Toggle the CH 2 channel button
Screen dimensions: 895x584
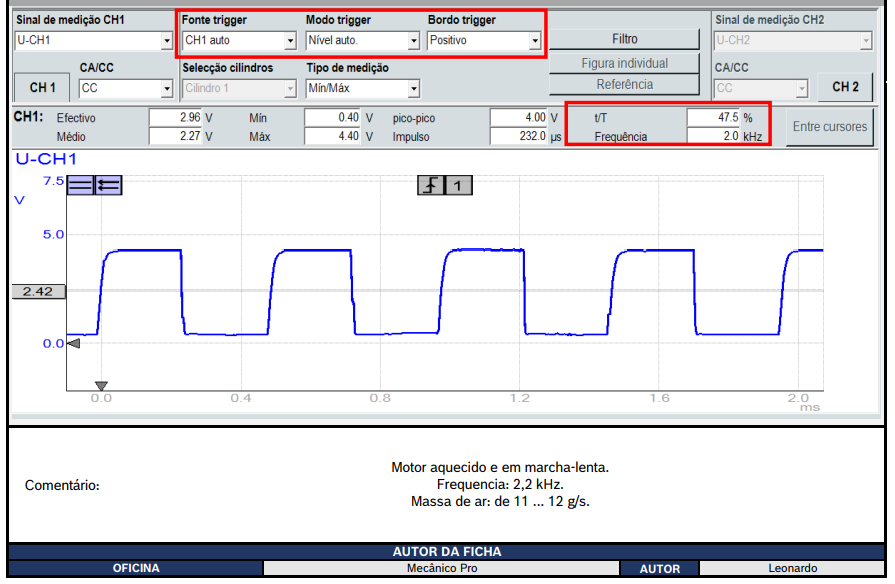click(845, 88)
